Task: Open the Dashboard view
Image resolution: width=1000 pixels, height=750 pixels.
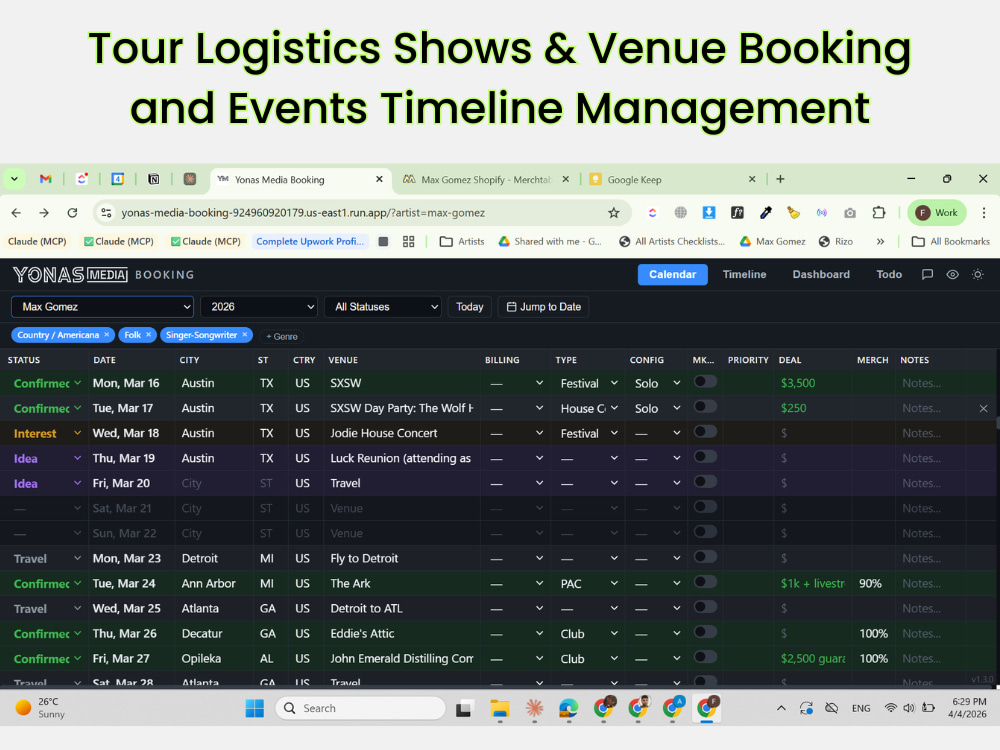Action: 821,274
